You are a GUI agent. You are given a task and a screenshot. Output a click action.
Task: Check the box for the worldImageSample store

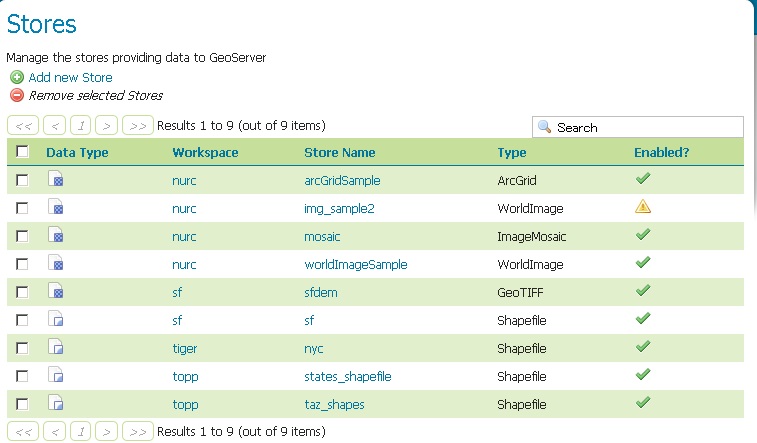(x=22, y=264)
